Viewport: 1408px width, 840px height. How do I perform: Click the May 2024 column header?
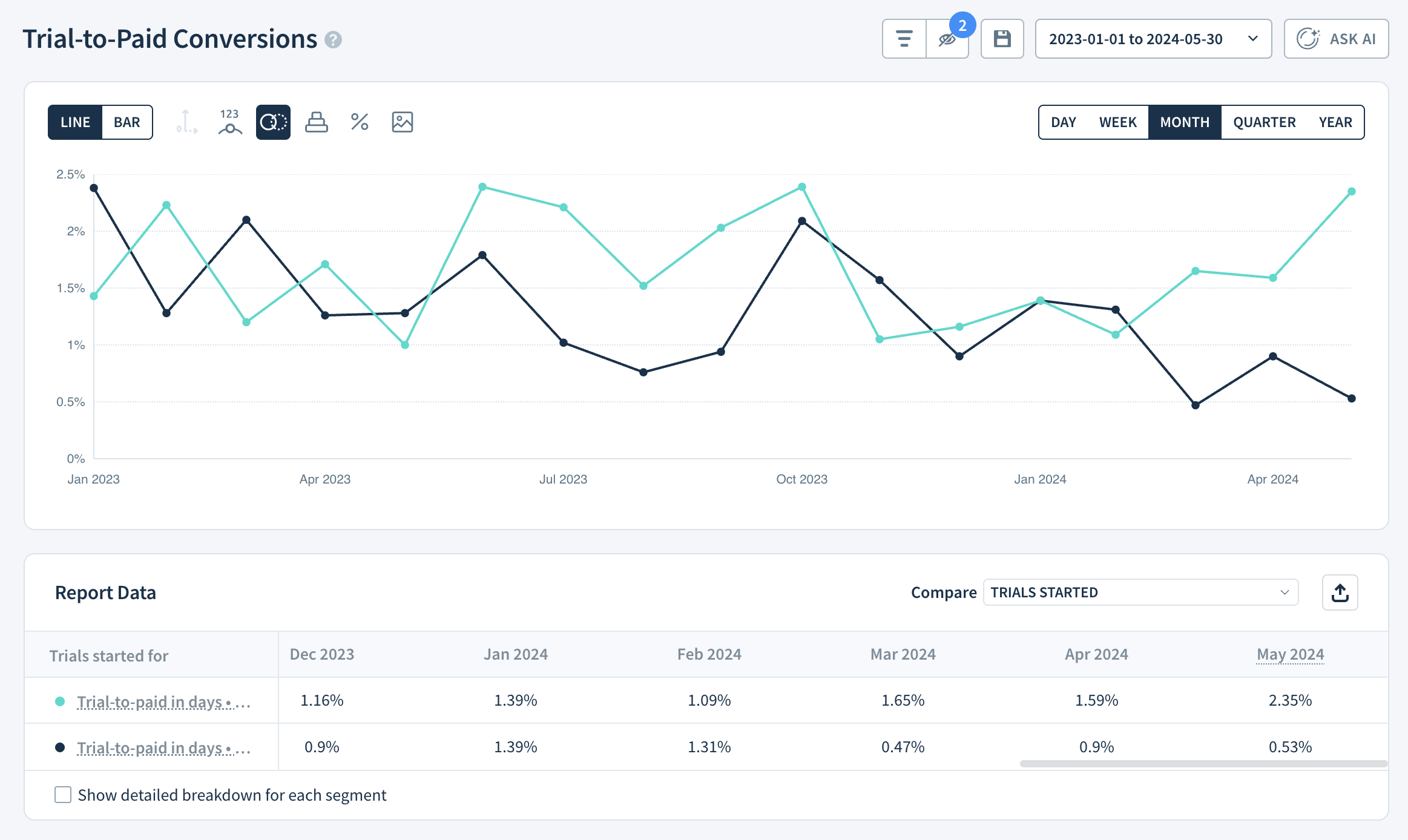[1291, 654]
